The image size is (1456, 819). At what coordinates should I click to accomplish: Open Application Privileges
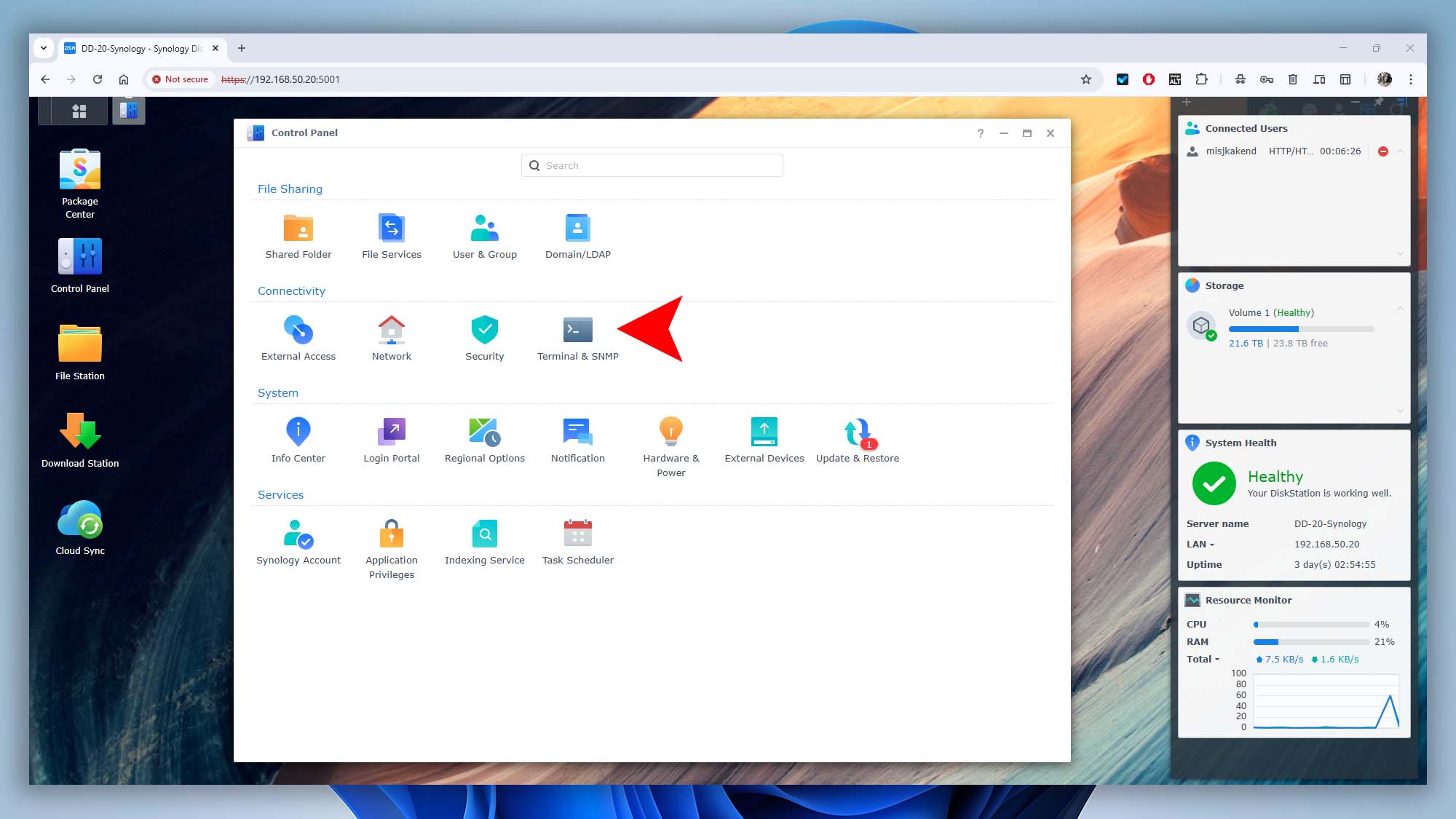[392, 549]
